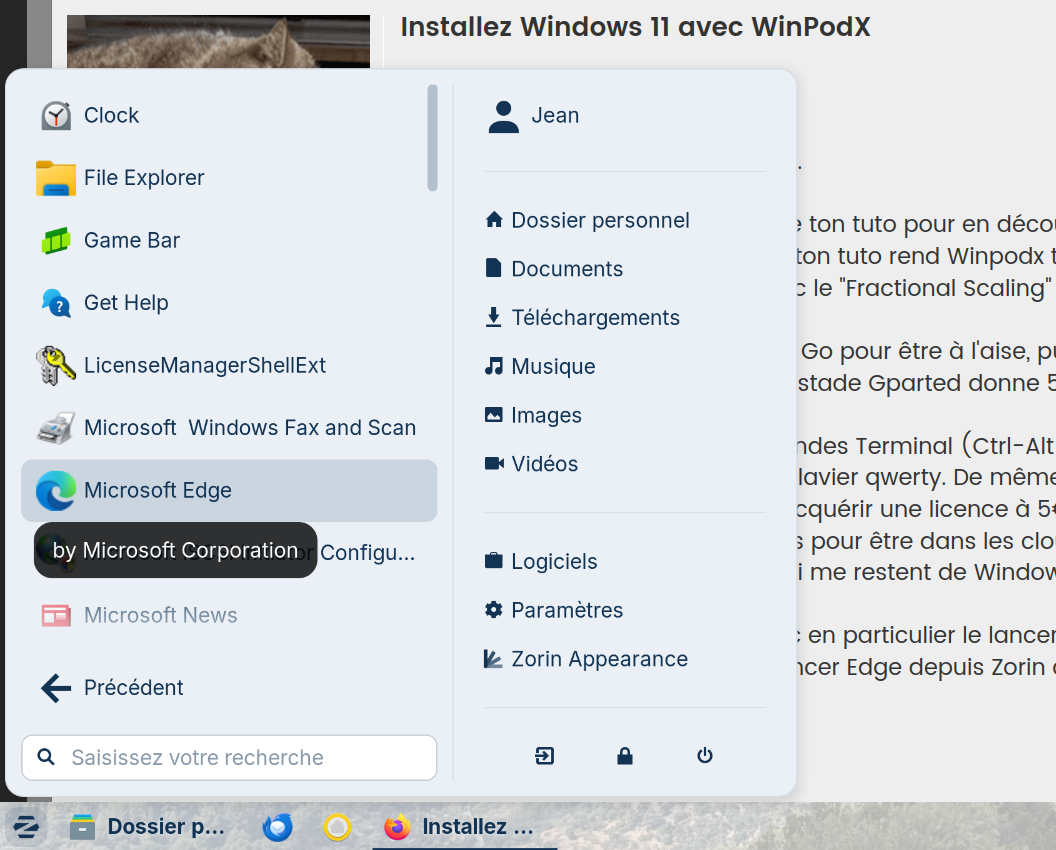Open Jean user account label
Screen dimensions: 1056x850
[x=555, y=115]
